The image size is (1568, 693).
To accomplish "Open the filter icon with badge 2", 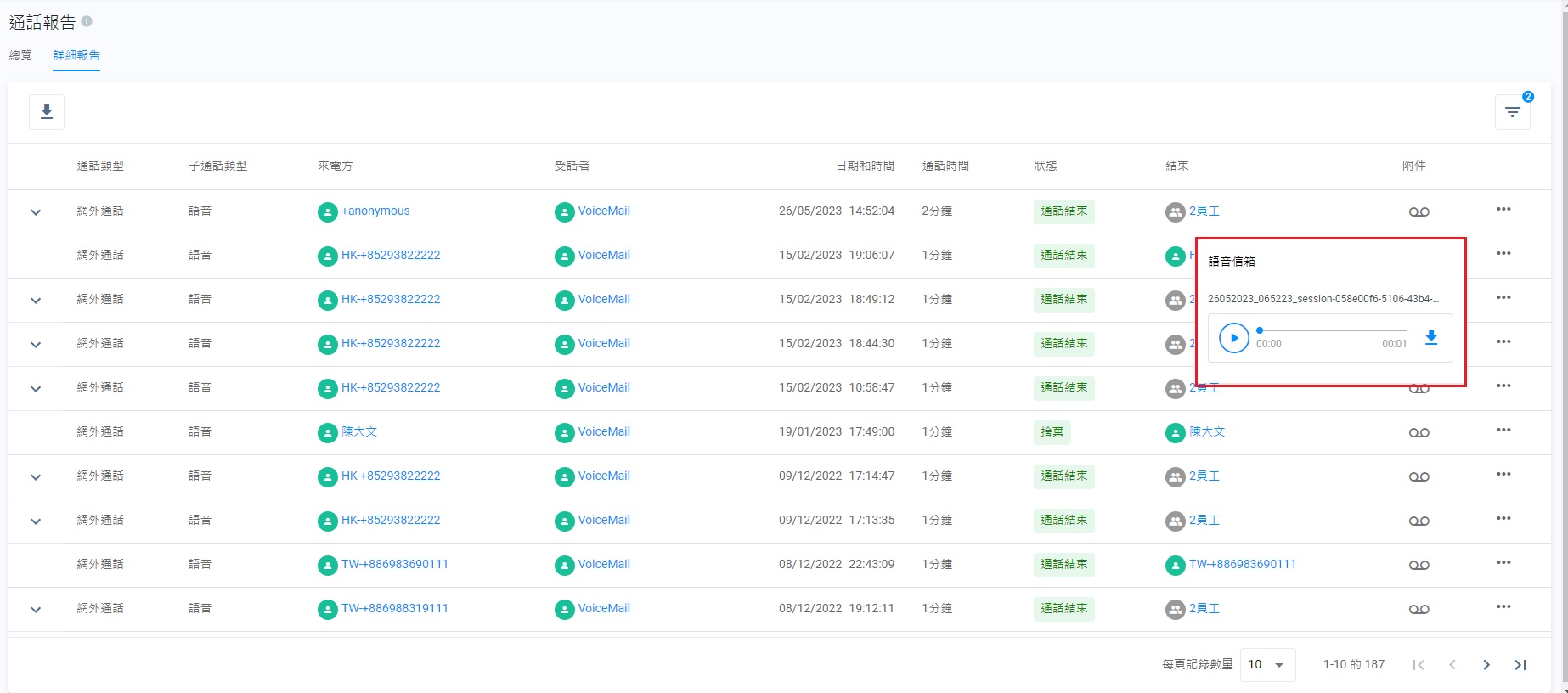I will point(1512,112).
